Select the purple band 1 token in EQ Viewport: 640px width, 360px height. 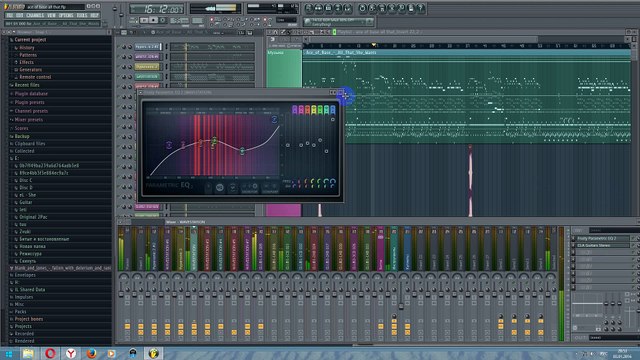coord(295,109)
